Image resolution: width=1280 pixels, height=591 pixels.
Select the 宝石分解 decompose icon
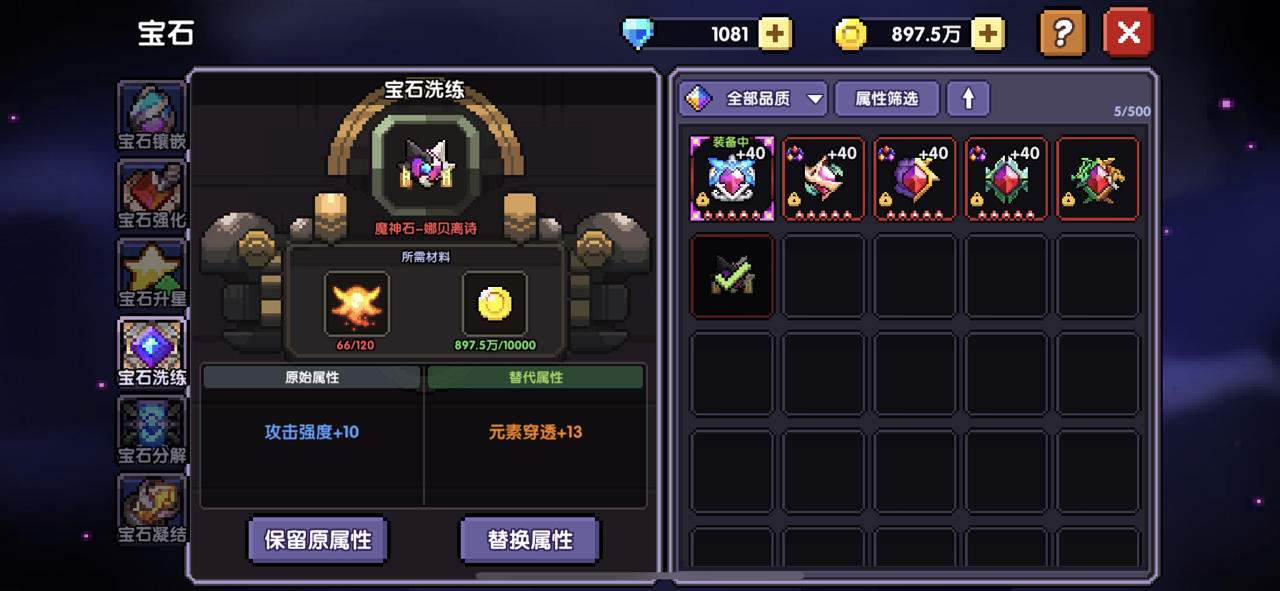click(151, 431)
